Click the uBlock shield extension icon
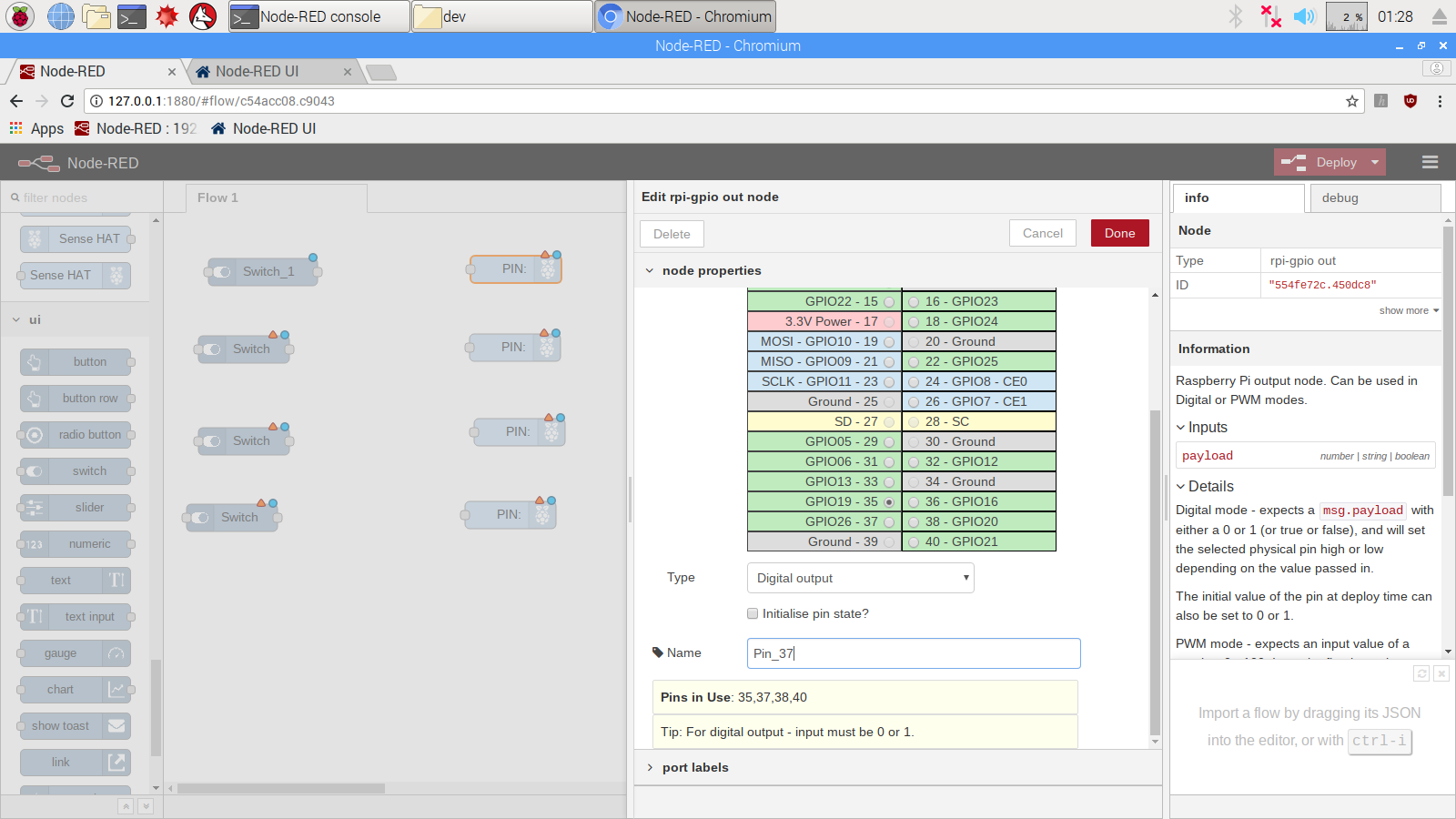 click(1410, 101)
